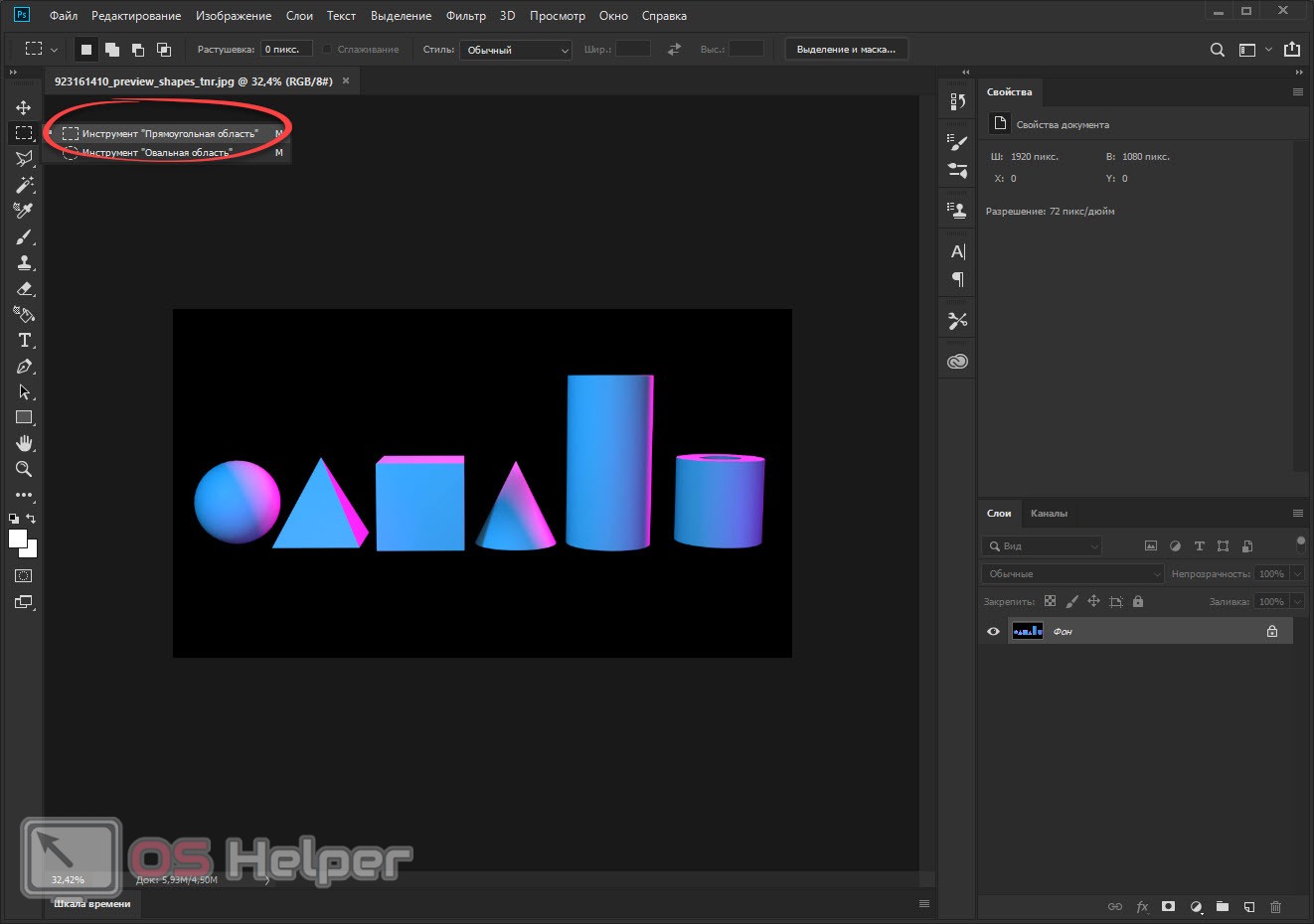The image size is (1314, 924).
Task: Switch to the Каналы tab
Action: coord(1049,514)
